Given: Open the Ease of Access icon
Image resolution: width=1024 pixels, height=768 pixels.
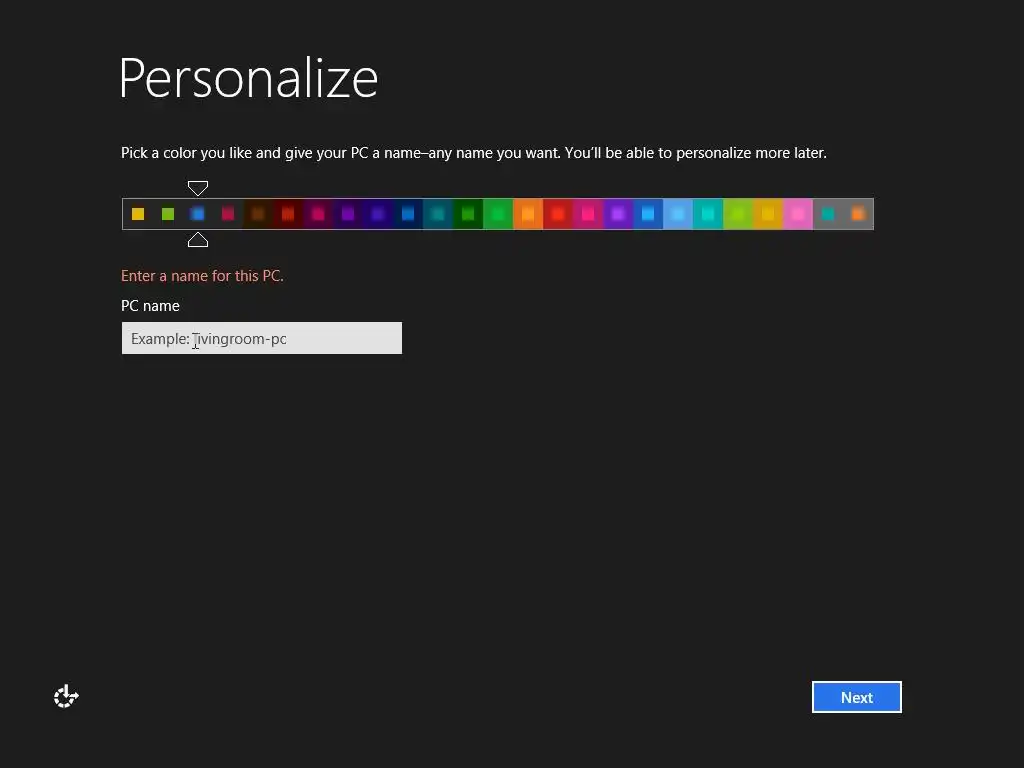Looking at the screenshot, I should [66, 697].
